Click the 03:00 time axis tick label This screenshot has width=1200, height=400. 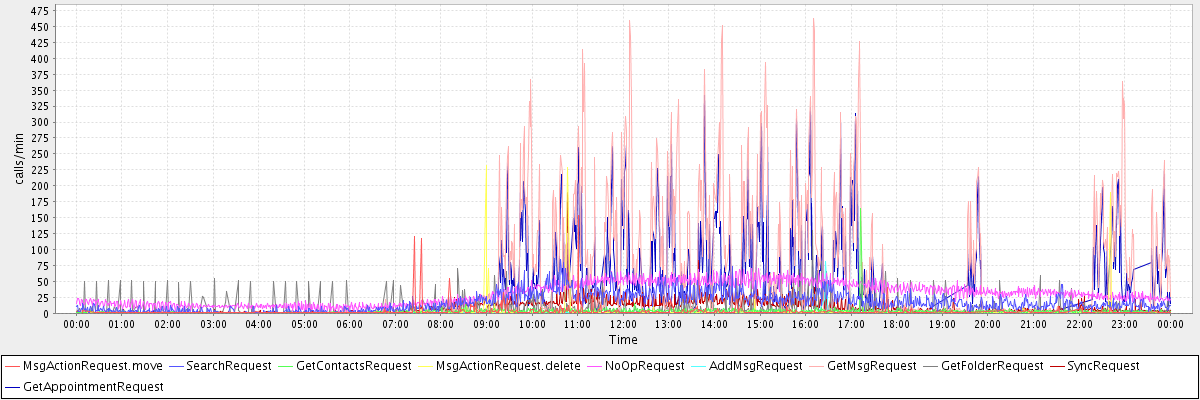click(x=213, y=324)
